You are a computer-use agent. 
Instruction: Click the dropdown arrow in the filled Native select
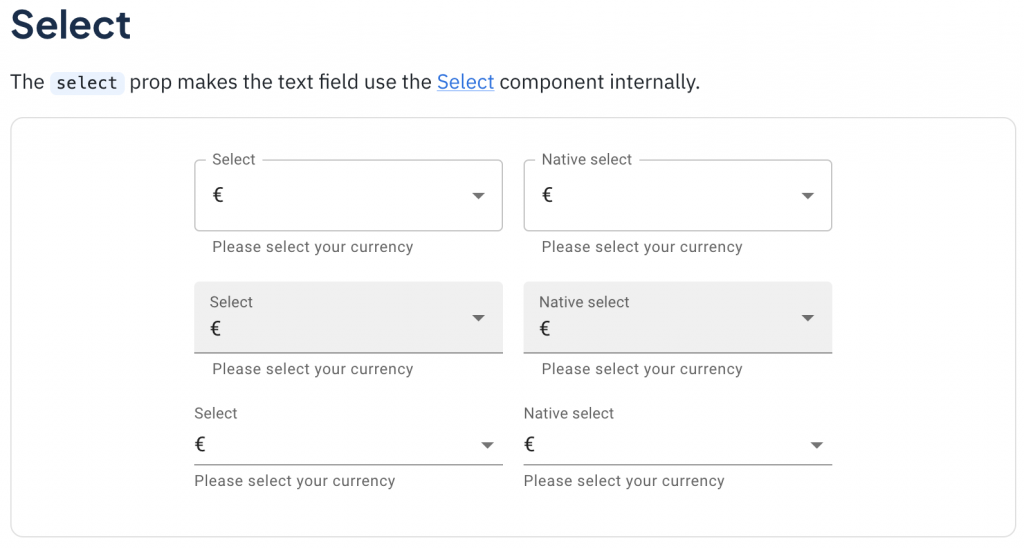[x=807, y=318]
